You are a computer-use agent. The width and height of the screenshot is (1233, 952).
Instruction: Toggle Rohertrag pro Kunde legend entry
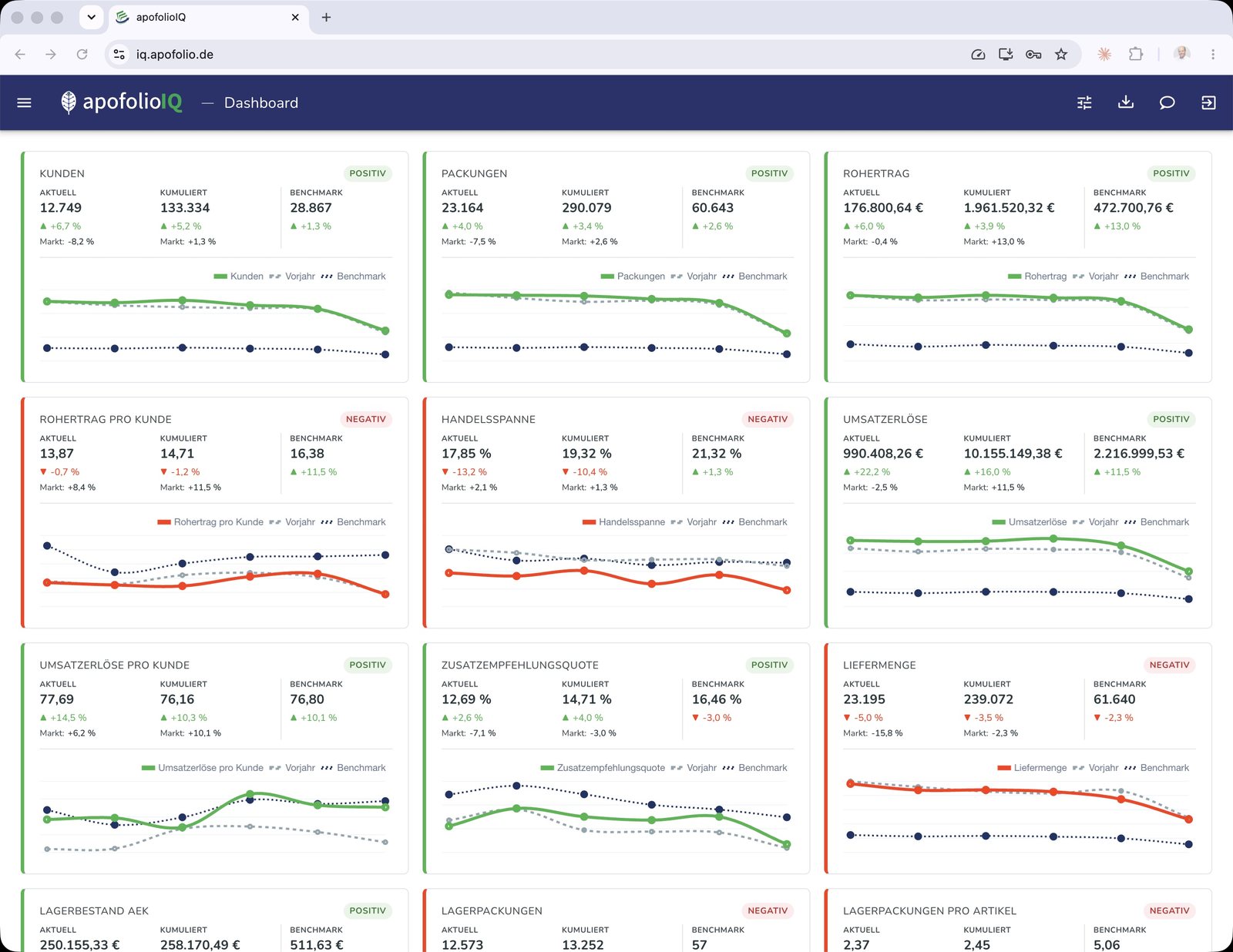pyautogui.click(x=210, y=521)
